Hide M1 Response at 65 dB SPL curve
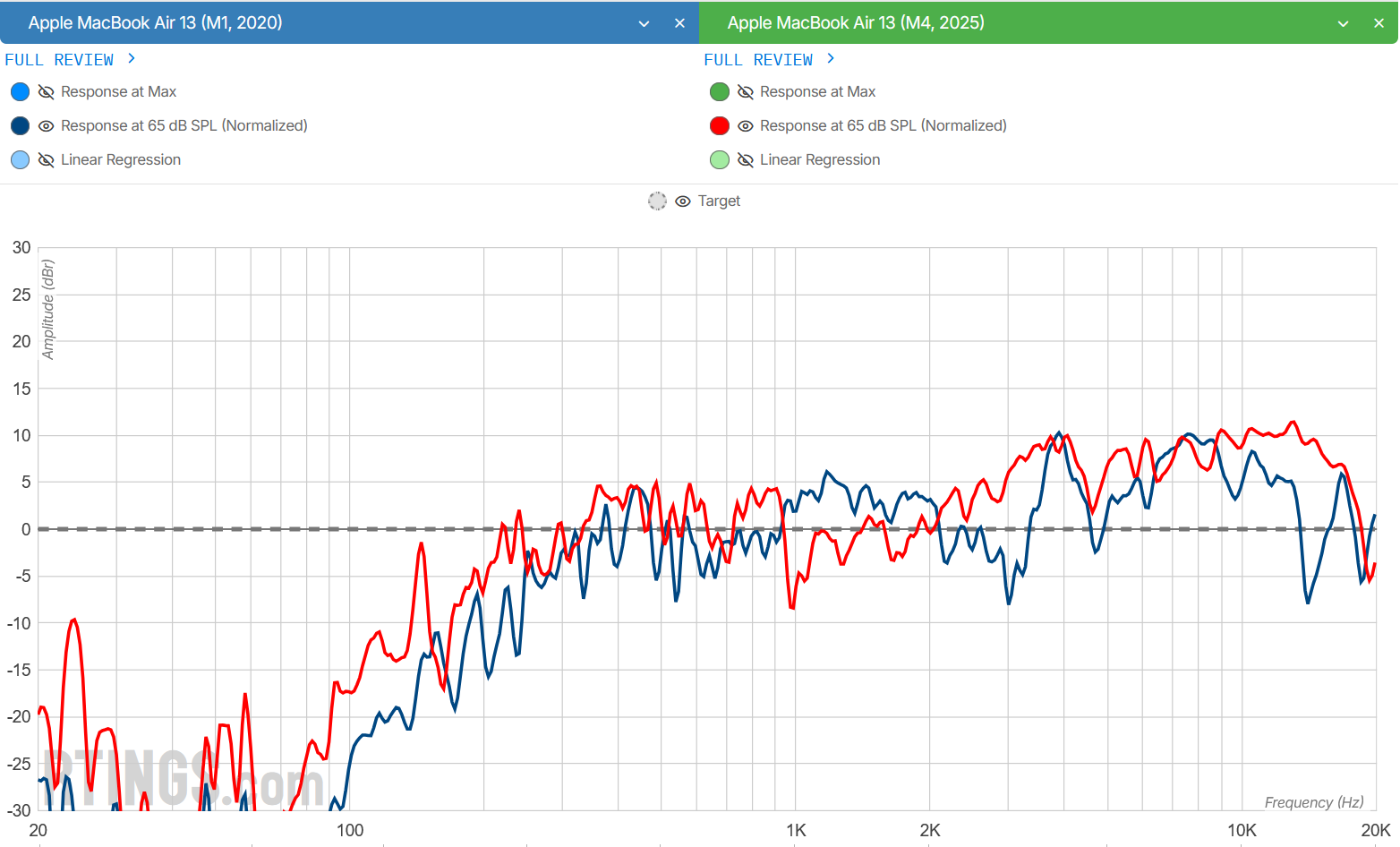Image resolution: width=1400 pixels, height=847 pixels. pos(47,126)
